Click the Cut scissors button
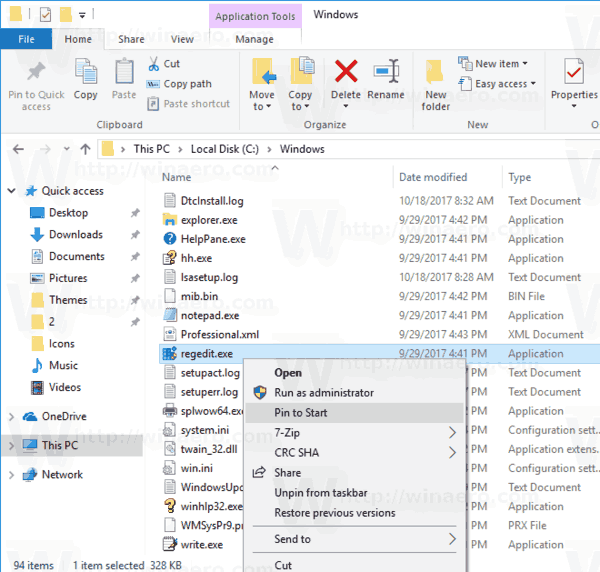Screen dimensions: 600x572 (164, 64)
